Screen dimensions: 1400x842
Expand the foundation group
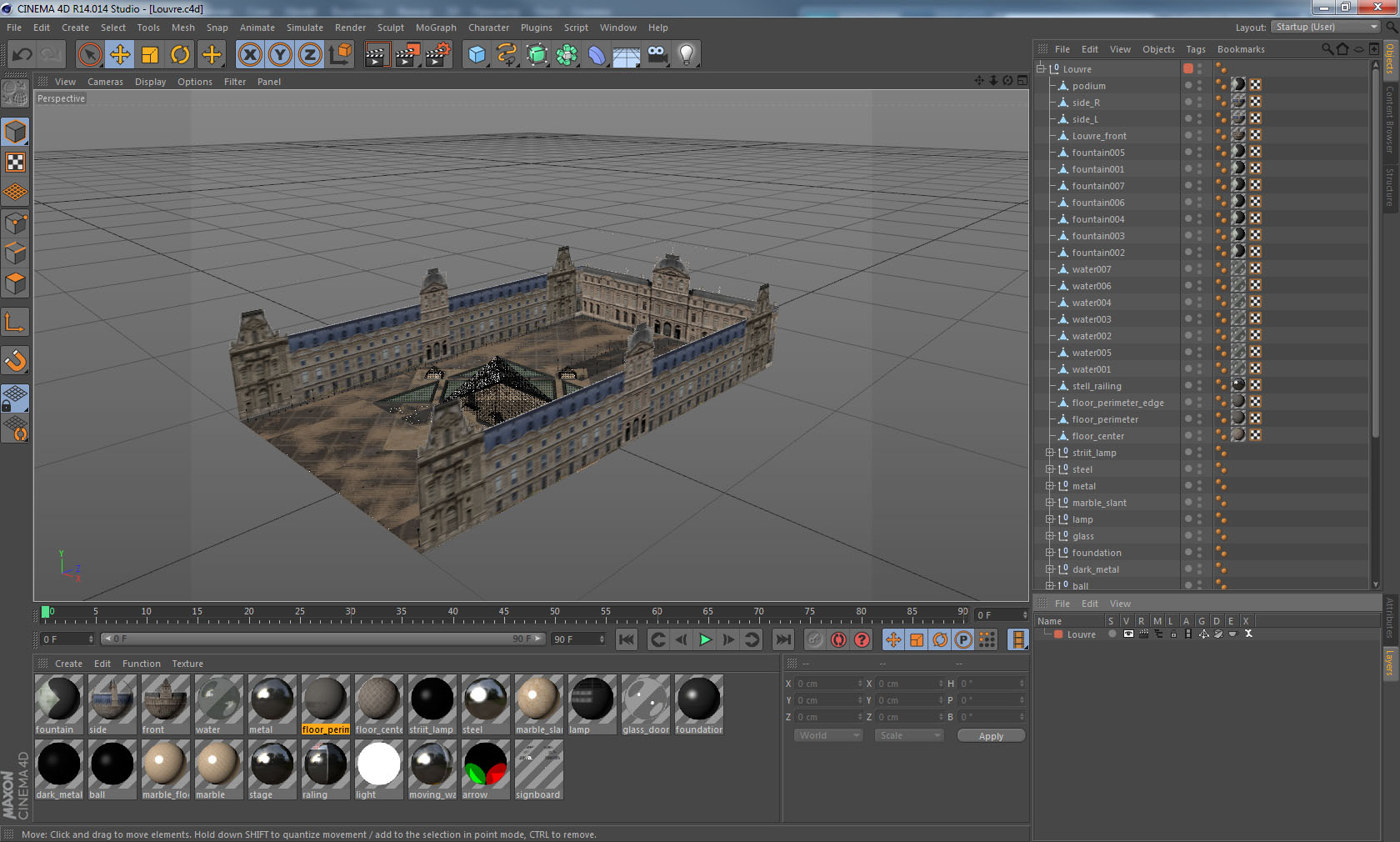pyautogui.click(x=1050, y=553)
